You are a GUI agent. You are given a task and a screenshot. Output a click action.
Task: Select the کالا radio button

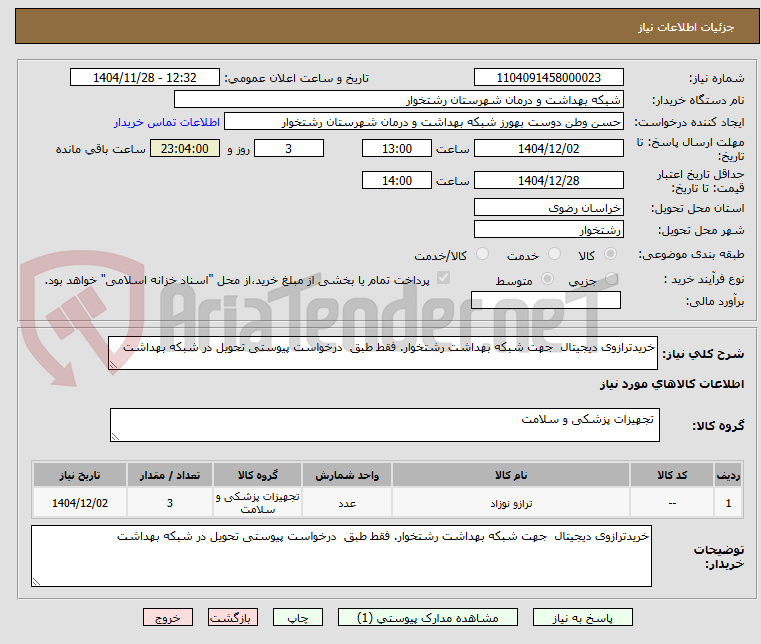(611, 254)
